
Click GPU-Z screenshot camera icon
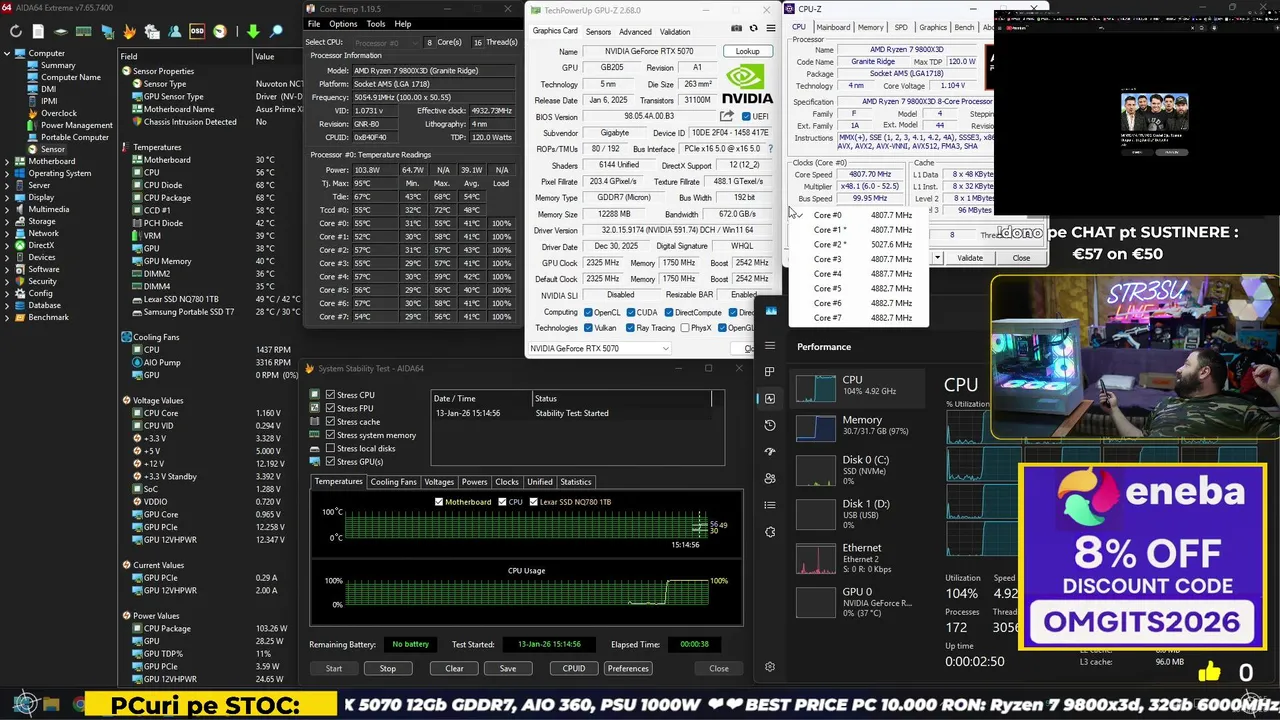coord(737,28)
